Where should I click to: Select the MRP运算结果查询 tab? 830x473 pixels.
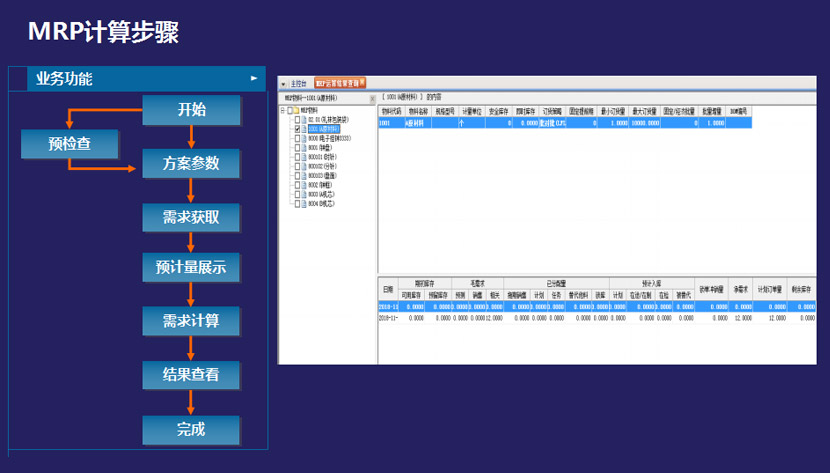(x=337, y=83)
